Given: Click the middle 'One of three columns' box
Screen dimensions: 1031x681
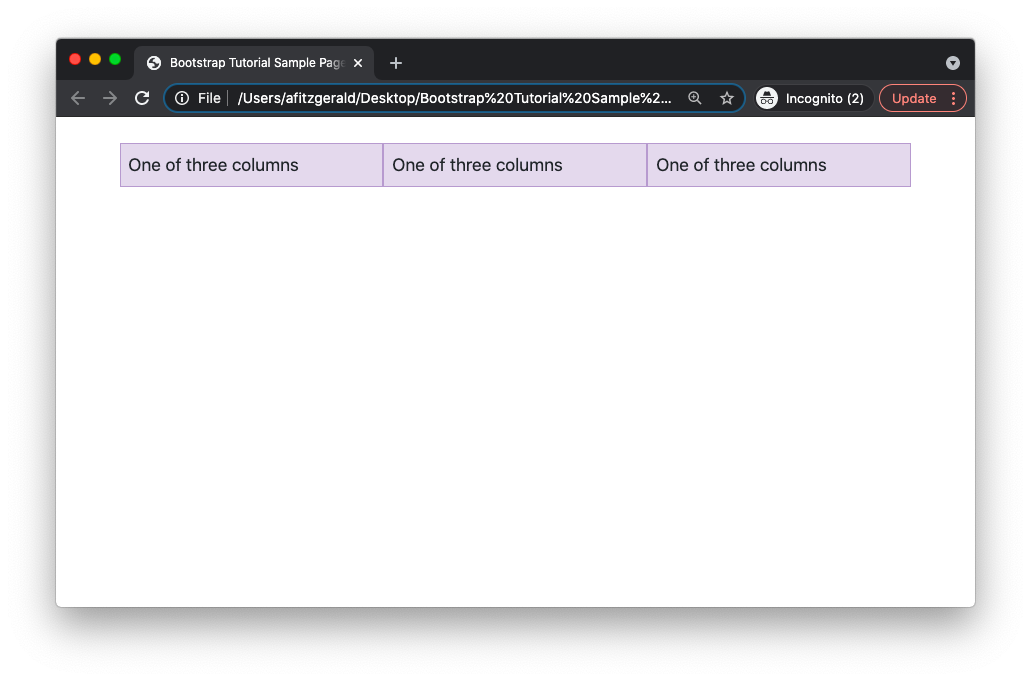Looking at the screenshot, I should pos(514,165).
